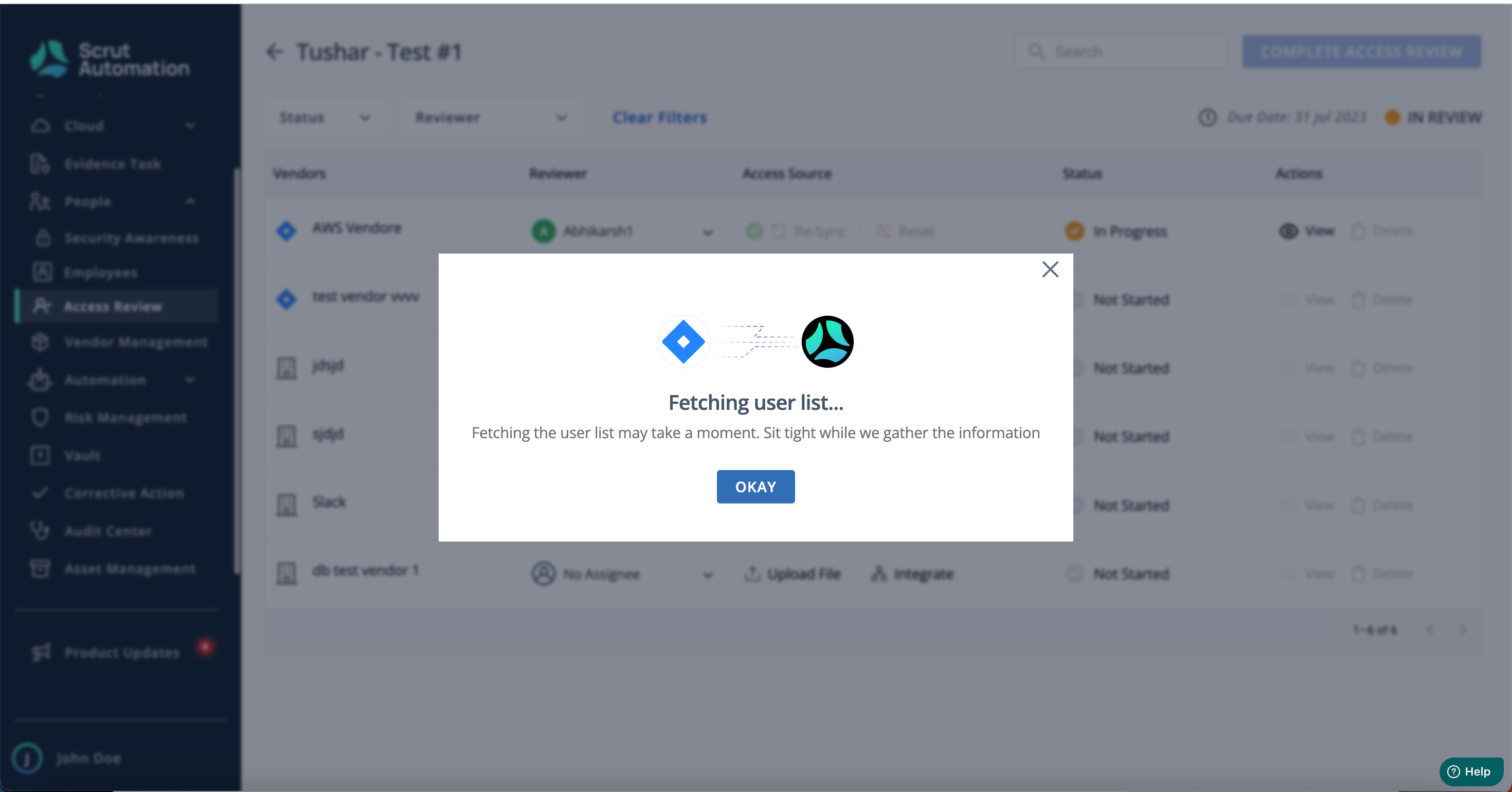
Task: Click the sidebar vertical scrollbar
Action: point(237,370)
